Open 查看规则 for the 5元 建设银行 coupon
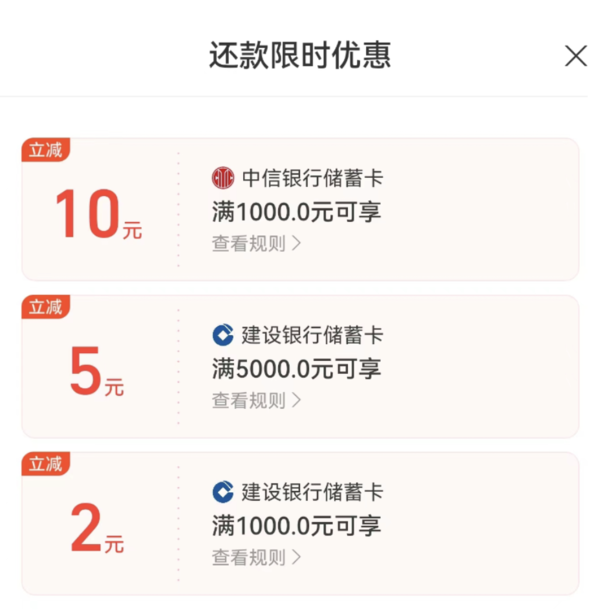600x612 pixels. (x=256, y=400)
